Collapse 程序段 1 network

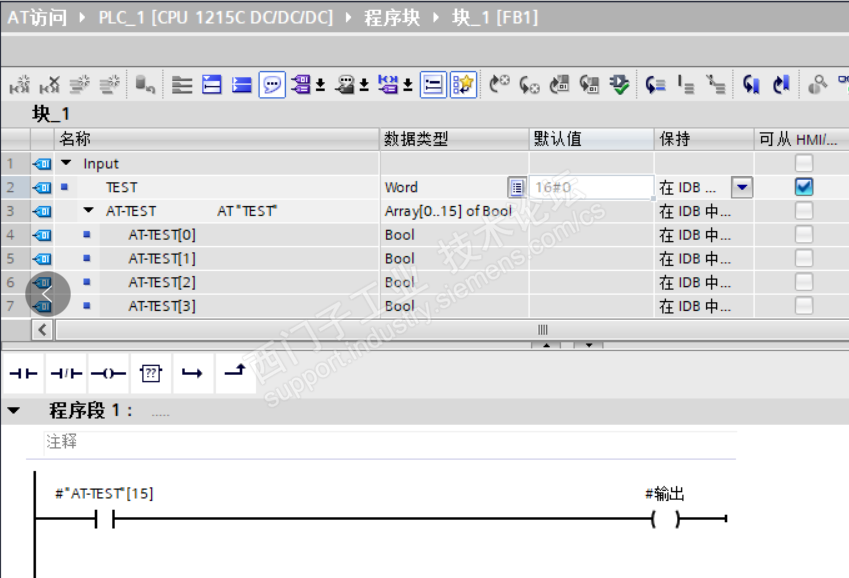[14, 411]
